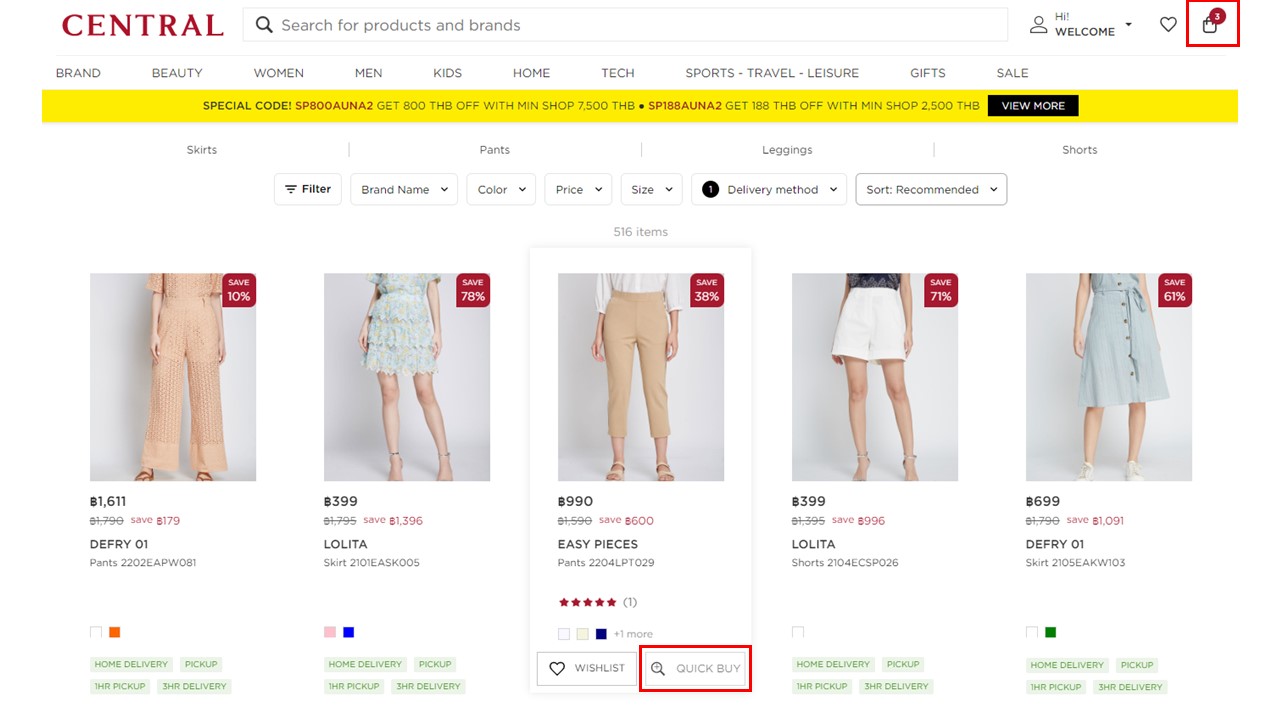The image size is (1280, 720).
Task: Click 'Skirt 2101EASK005' product title
Action: 372,563
